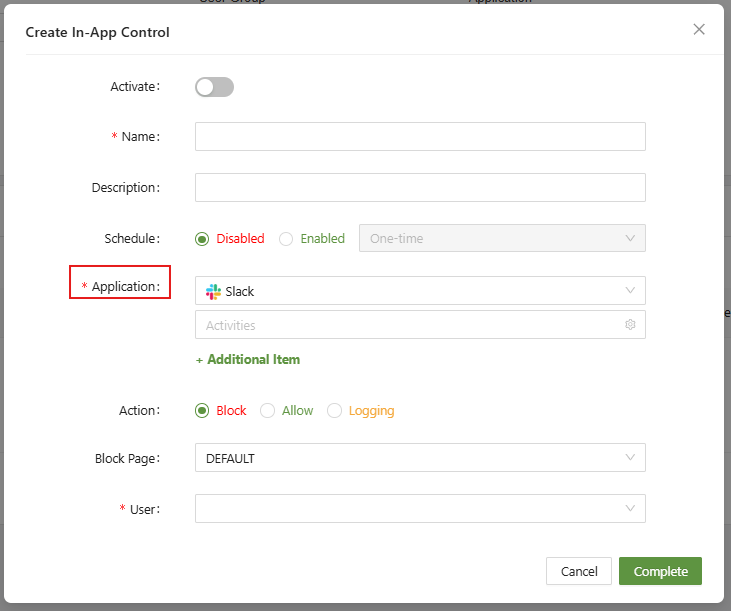Click the Slack logo icon
This screenshot has height=611, width=731.
[213, 291]
